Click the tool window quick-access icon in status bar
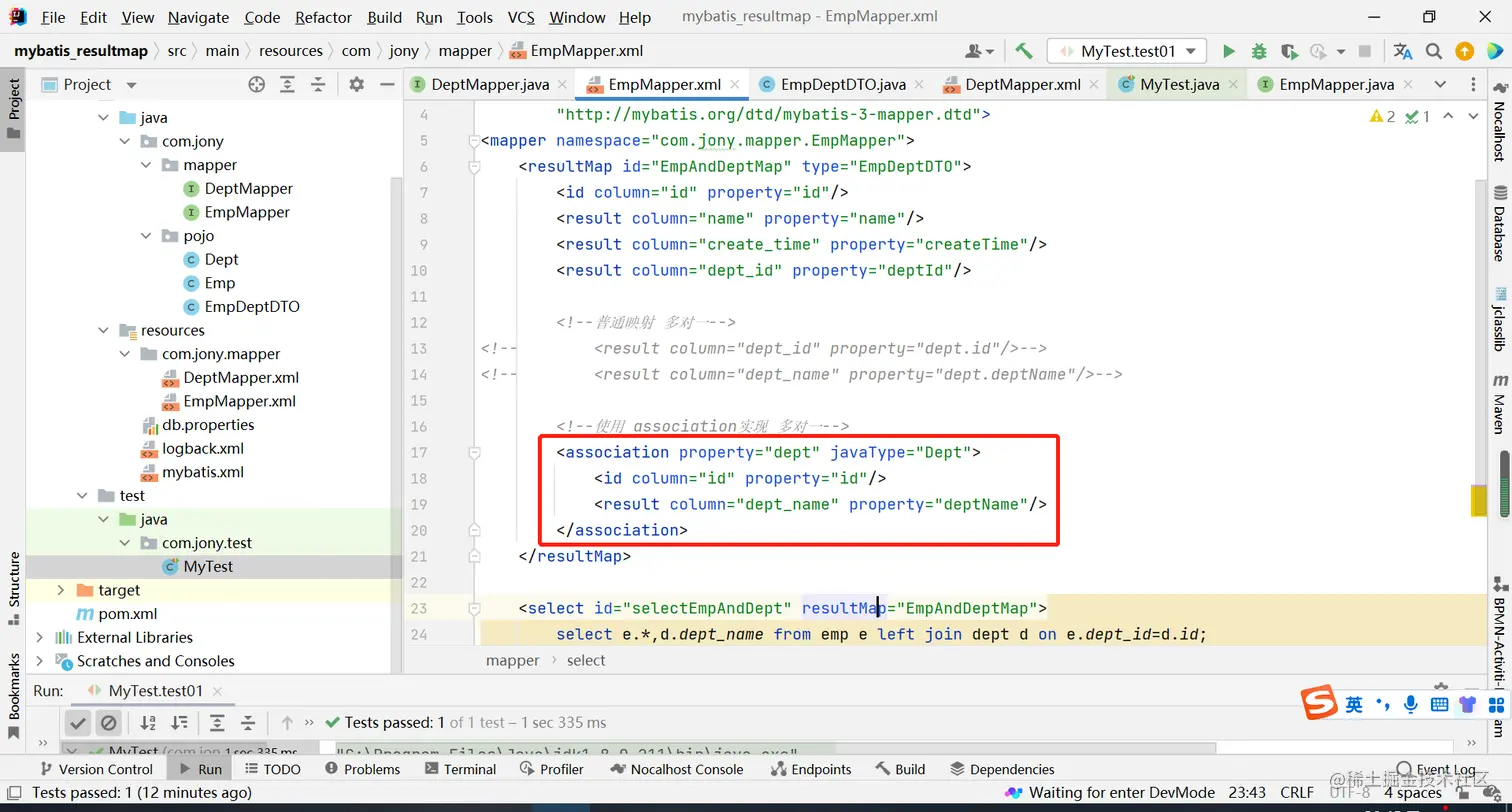Viewport: 1512px width, 812px height. 14,793
